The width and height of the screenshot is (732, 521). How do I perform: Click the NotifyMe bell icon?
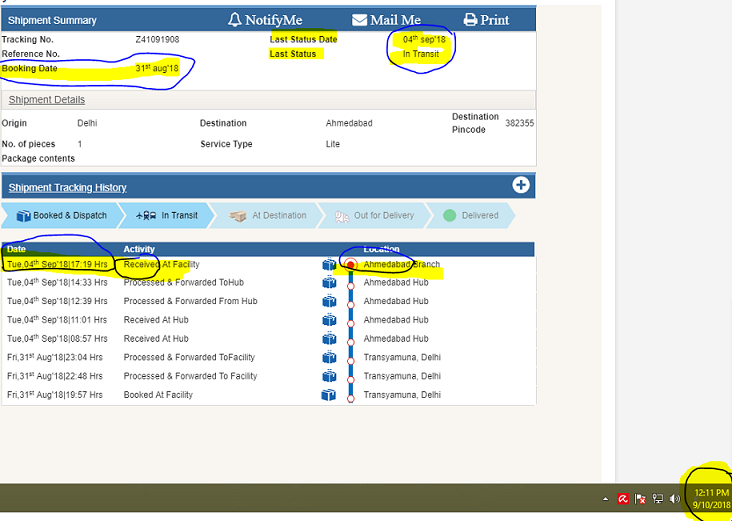[x=235, y=19]
